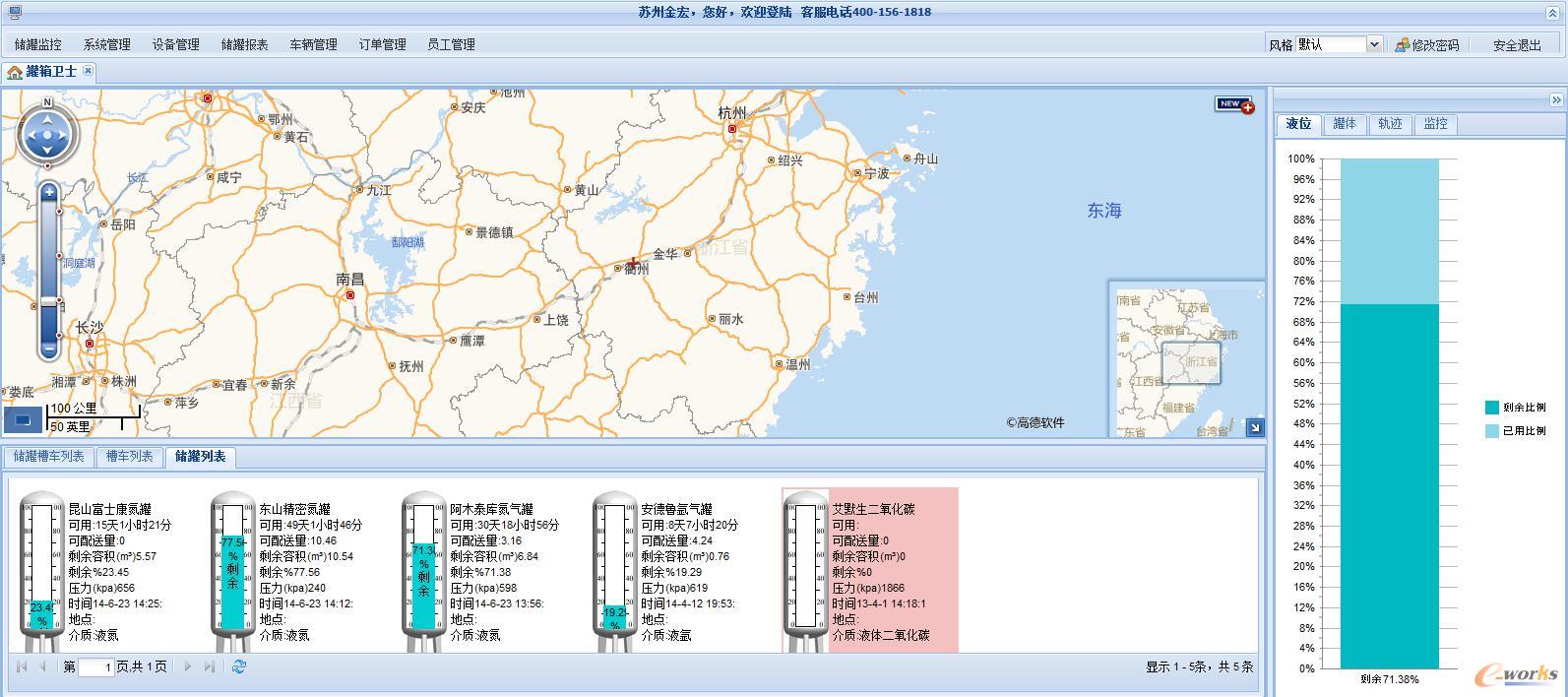This screenshot has height=697, width=1568.
Task: Click 南昌 city marker on the map
Action: 349,294
